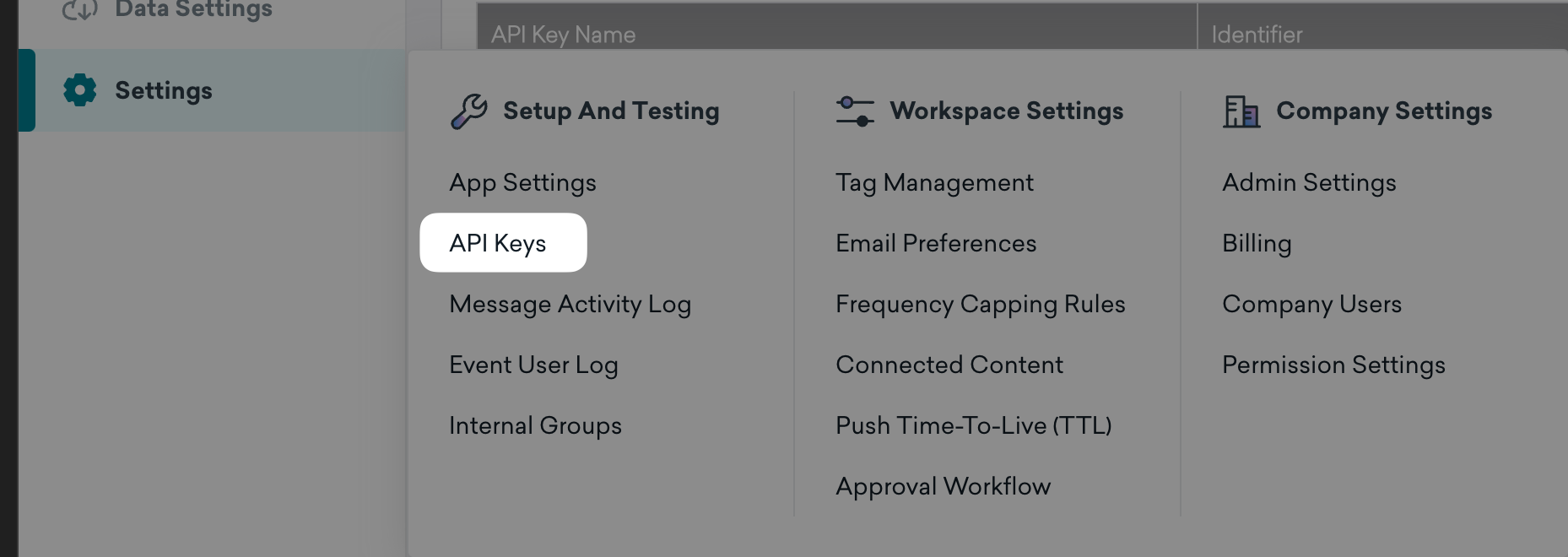1568x557 pixels.
Task: Open Frequency Capping Rules
Action: [980, 305]
